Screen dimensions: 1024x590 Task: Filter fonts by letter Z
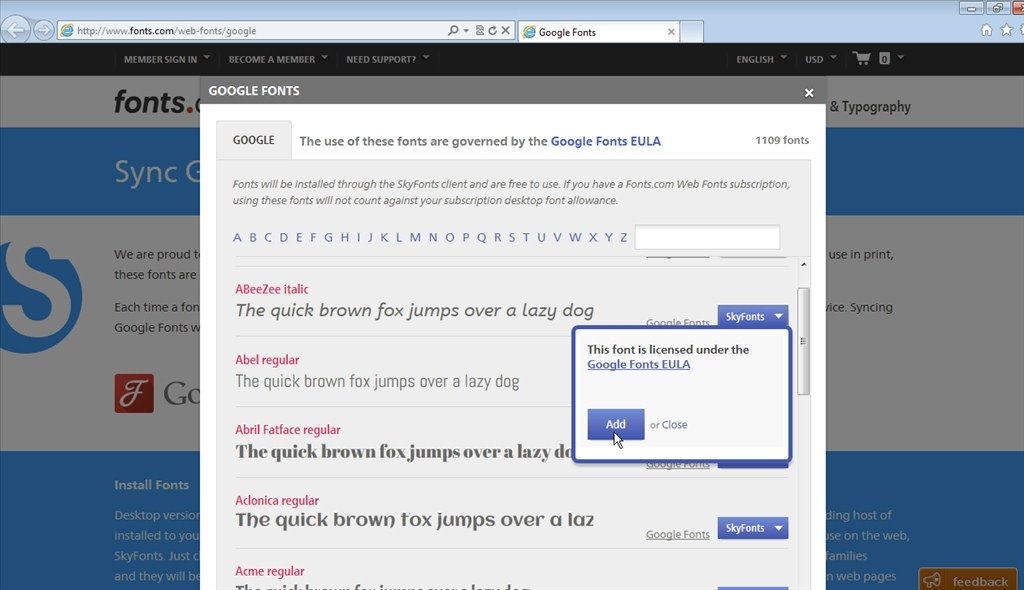[624, 237]
